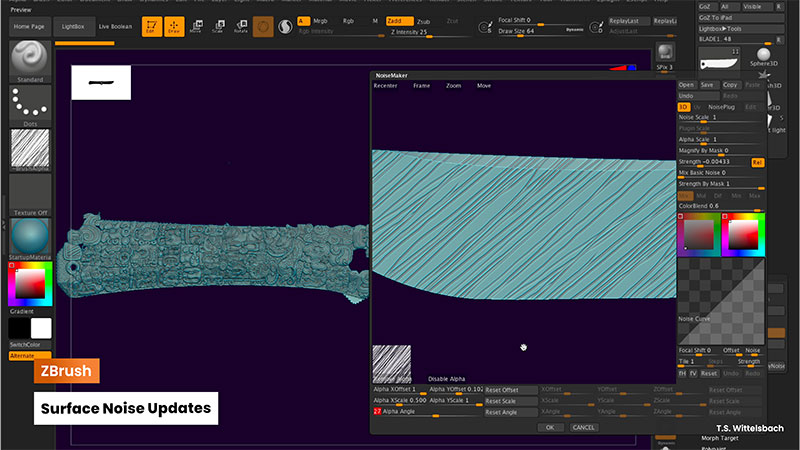800x450 pixels.
Task: Click OK in the NoiseMaker dialog
Action: (550, 427)
